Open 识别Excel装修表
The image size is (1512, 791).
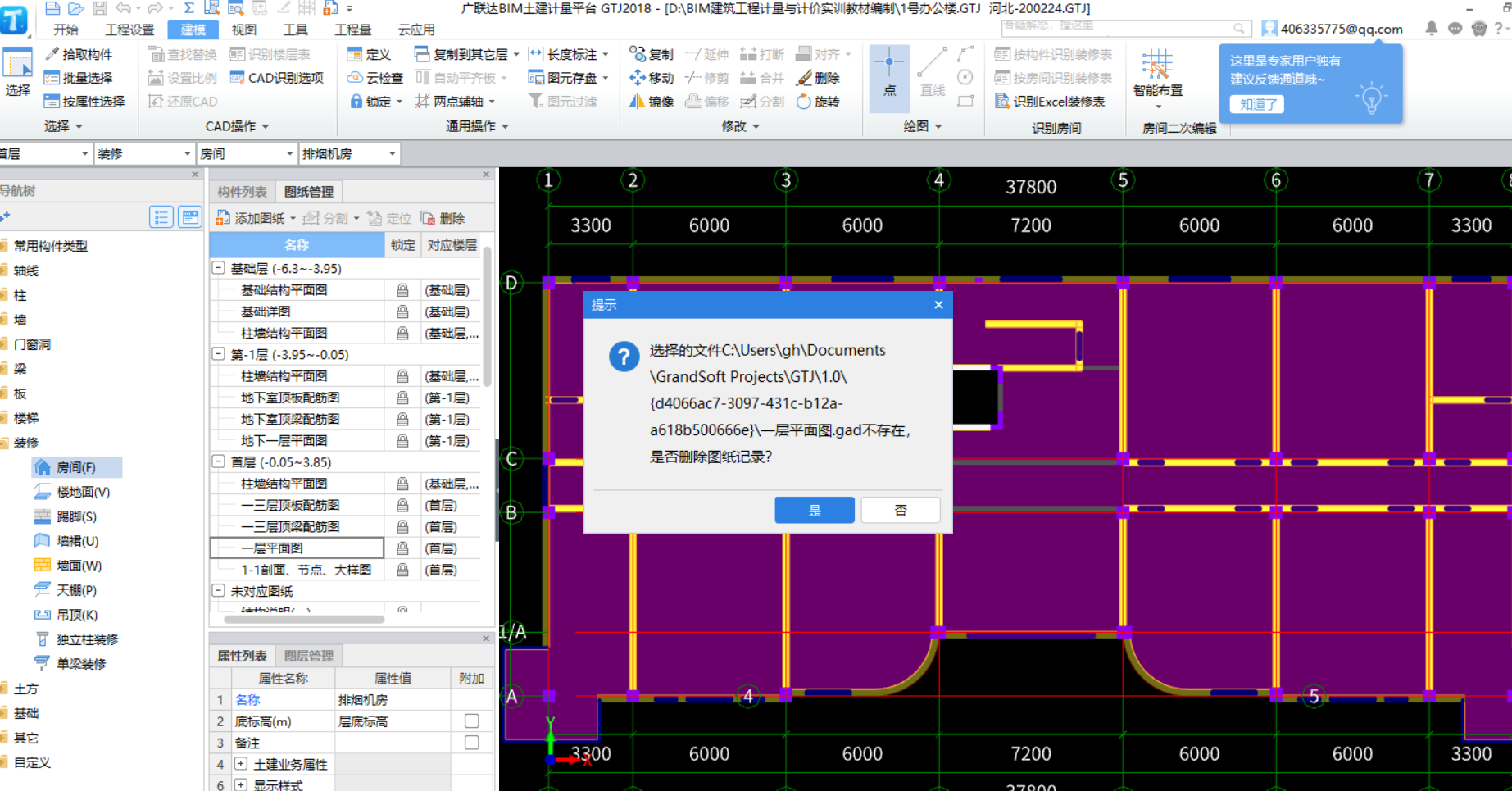pos(1050,102)
